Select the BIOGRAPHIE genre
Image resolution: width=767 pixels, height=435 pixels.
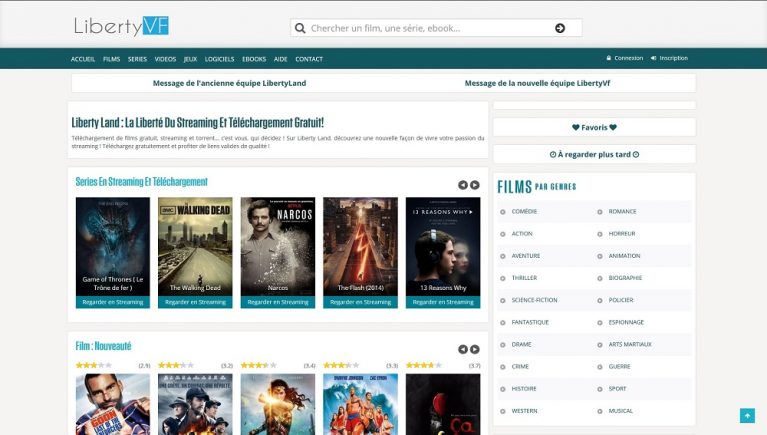click(x=625, y=278)
